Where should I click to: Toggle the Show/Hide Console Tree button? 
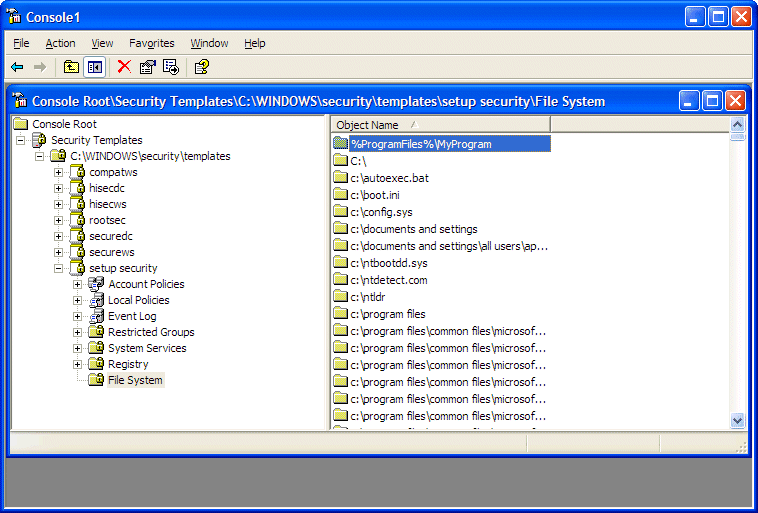94,67
